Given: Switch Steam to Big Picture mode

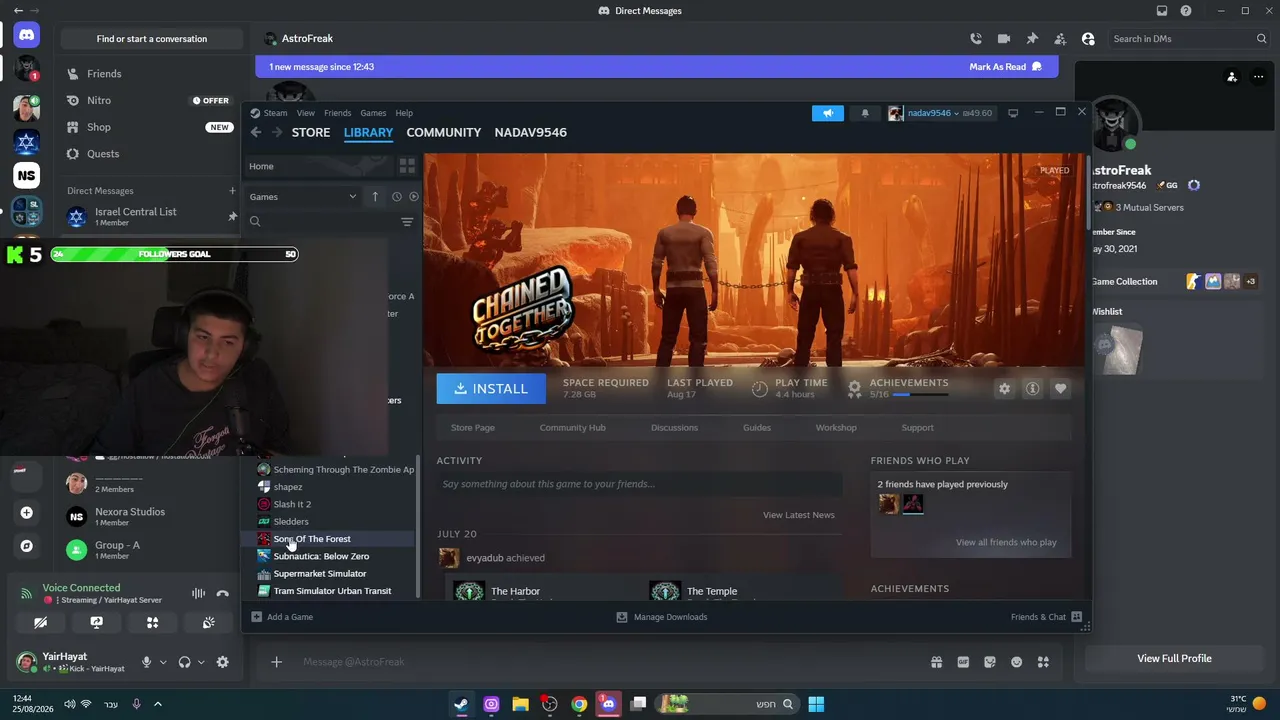Looking at the screenshot, I should 1013,113.
